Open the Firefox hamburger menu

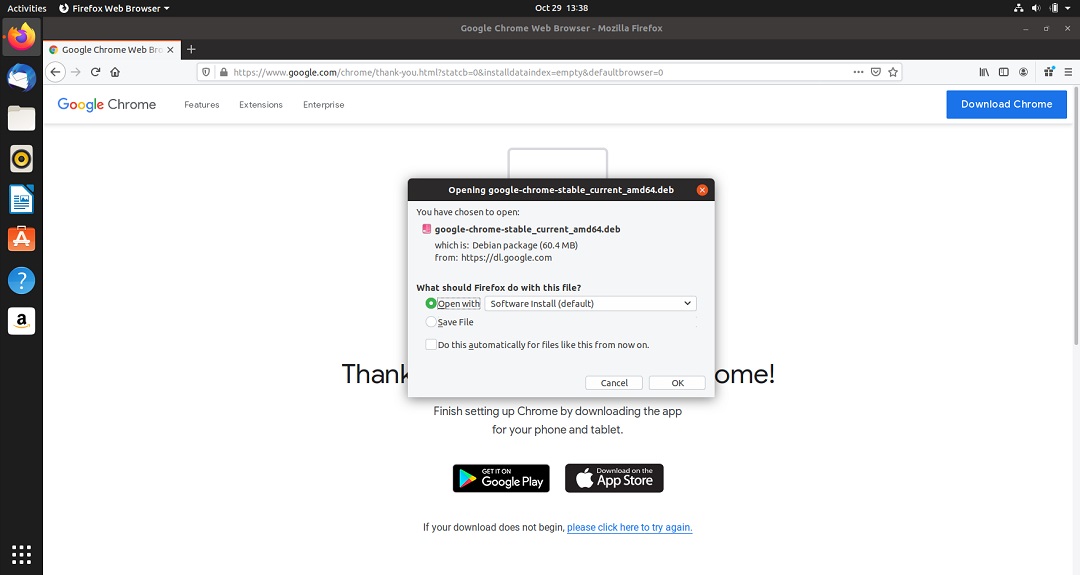(x=1068, y=72)
